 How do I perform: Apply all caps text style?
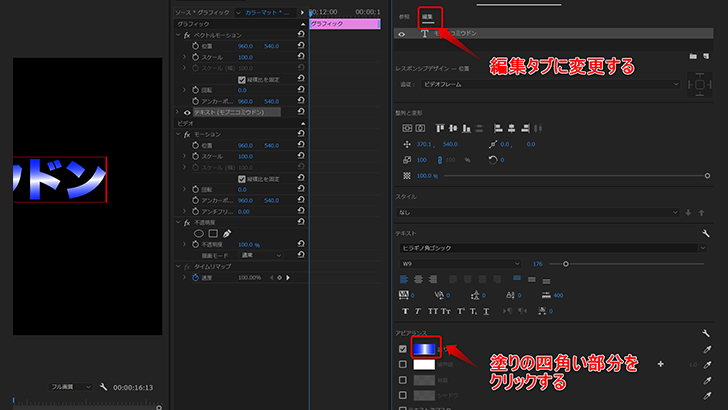[433, 311]
